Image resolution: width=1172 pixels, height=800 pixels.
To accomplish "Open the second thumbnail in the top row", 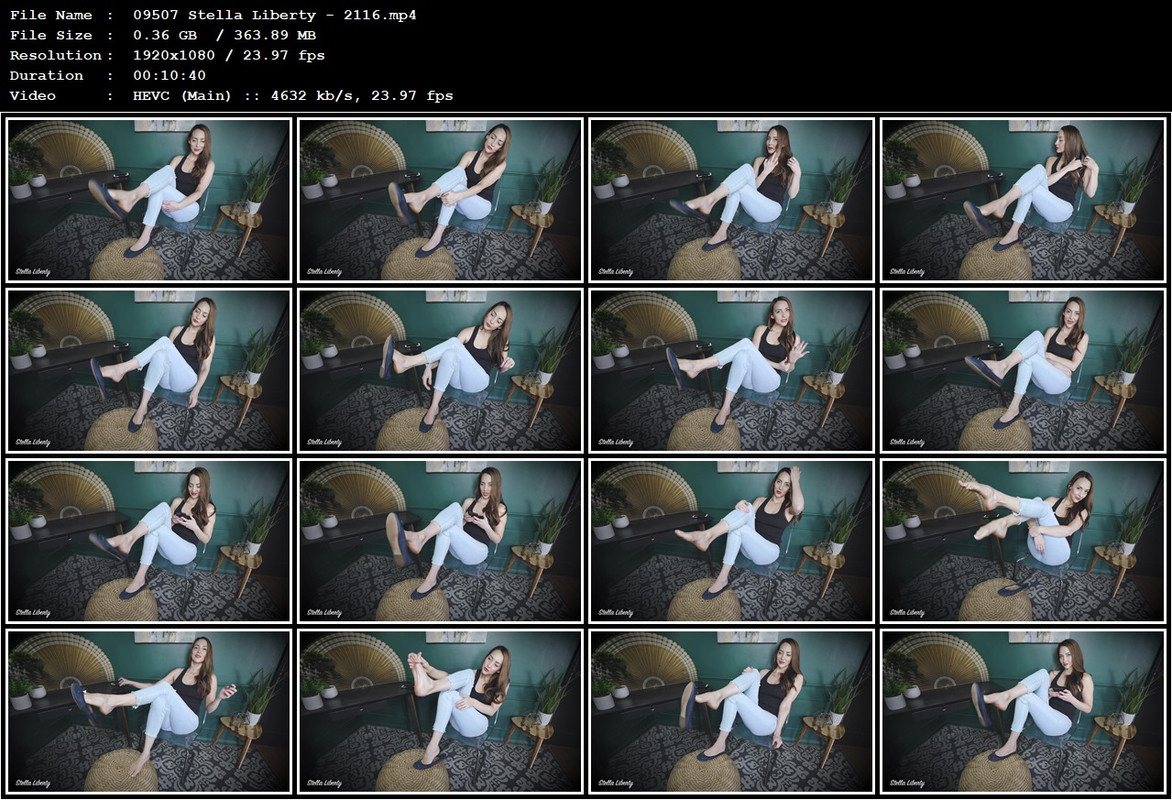I will [440, 200].
